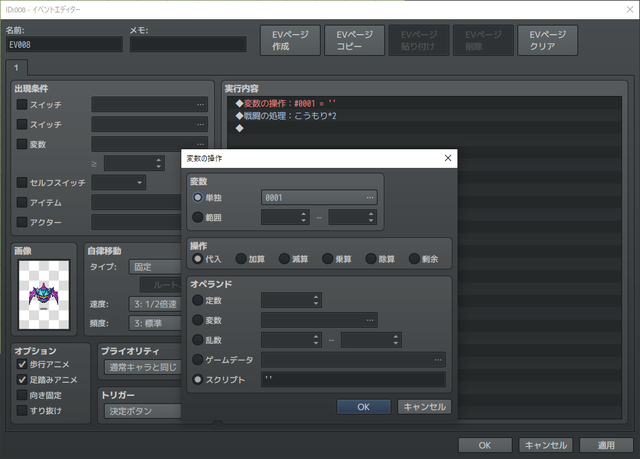Check the すり抜け option
640x459 pixels.
coord(22,410)
